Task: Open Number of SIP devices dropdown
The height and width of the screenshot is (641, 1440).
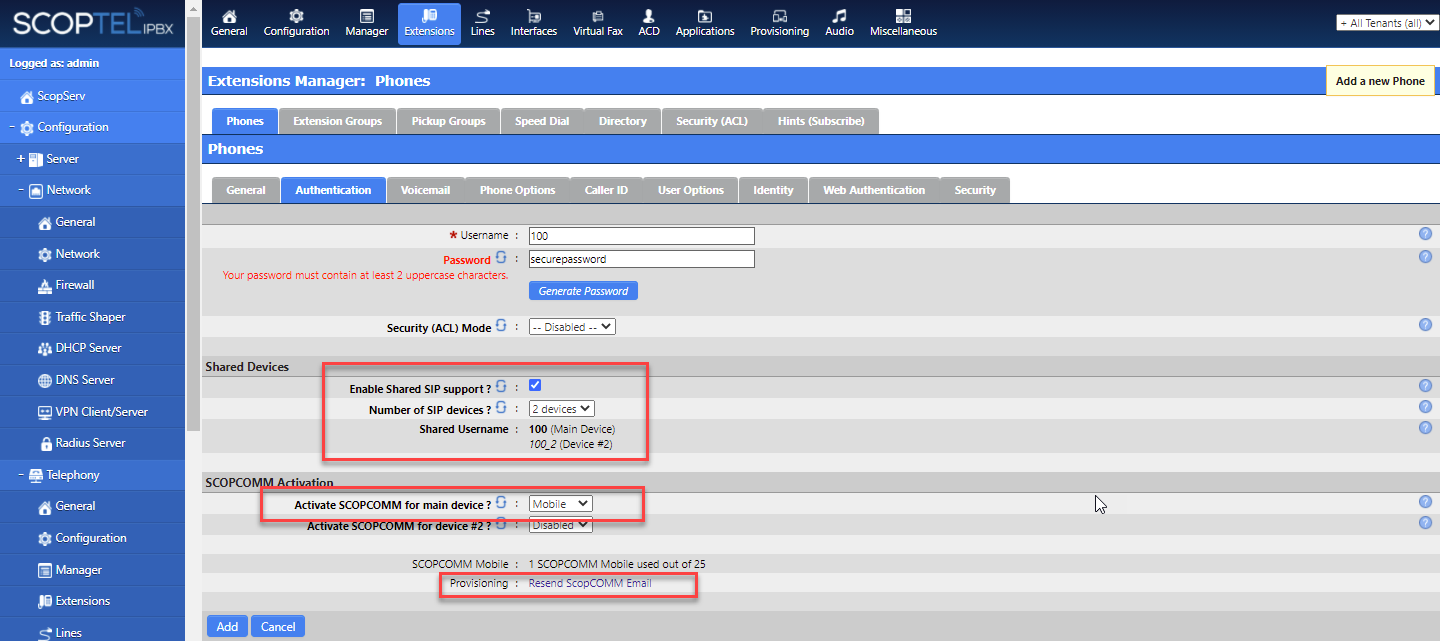Action: point(561,409)
